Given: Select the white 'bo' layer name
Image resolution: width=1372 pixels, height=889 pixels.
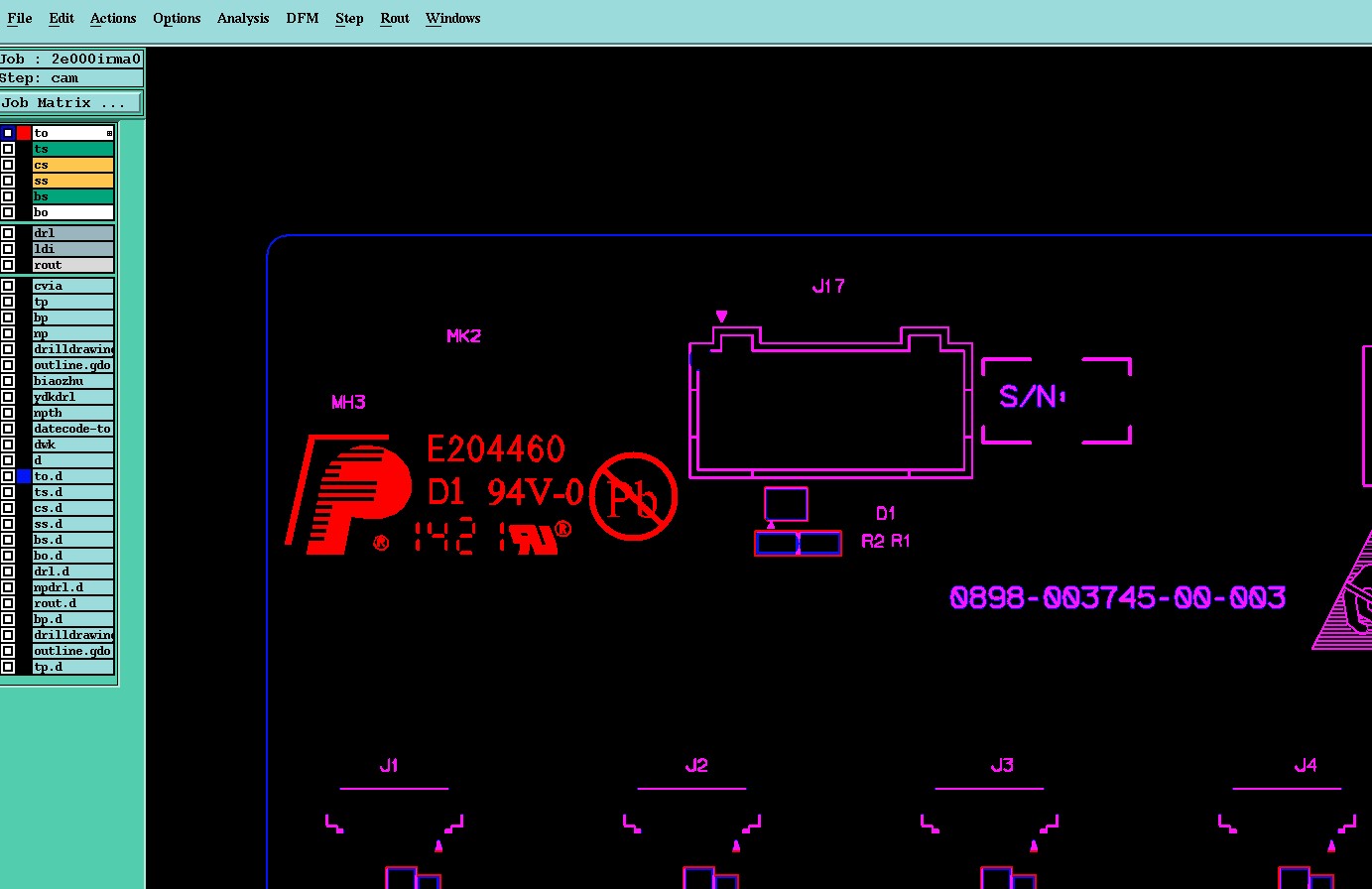Looking at the screenshot, I should tap(73, 212).
